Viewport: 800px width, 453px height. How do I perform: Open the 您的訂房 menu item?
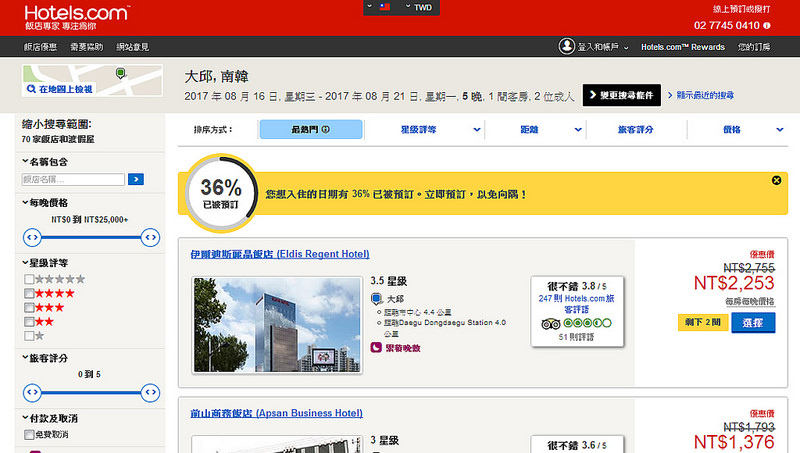754,47
